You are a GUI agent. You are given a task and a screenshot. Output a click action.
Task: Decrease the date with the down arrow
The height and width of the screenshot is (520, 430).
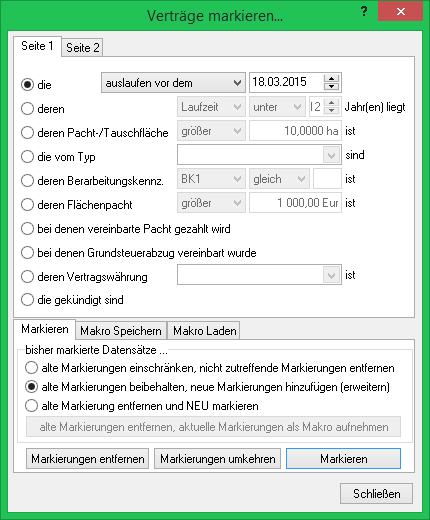pos(331,87)
